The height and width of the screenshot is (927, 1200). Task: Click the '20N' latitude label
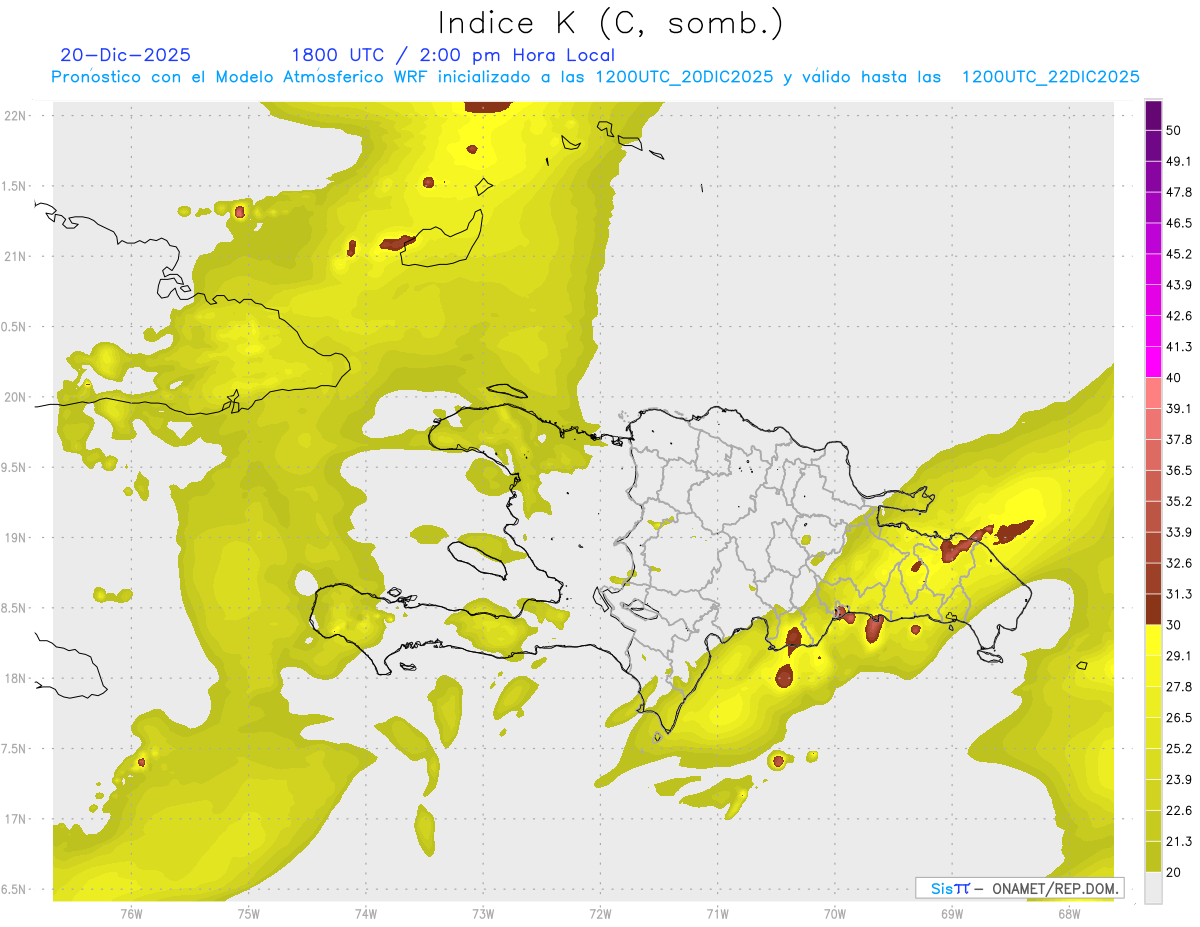click(15, 397)
